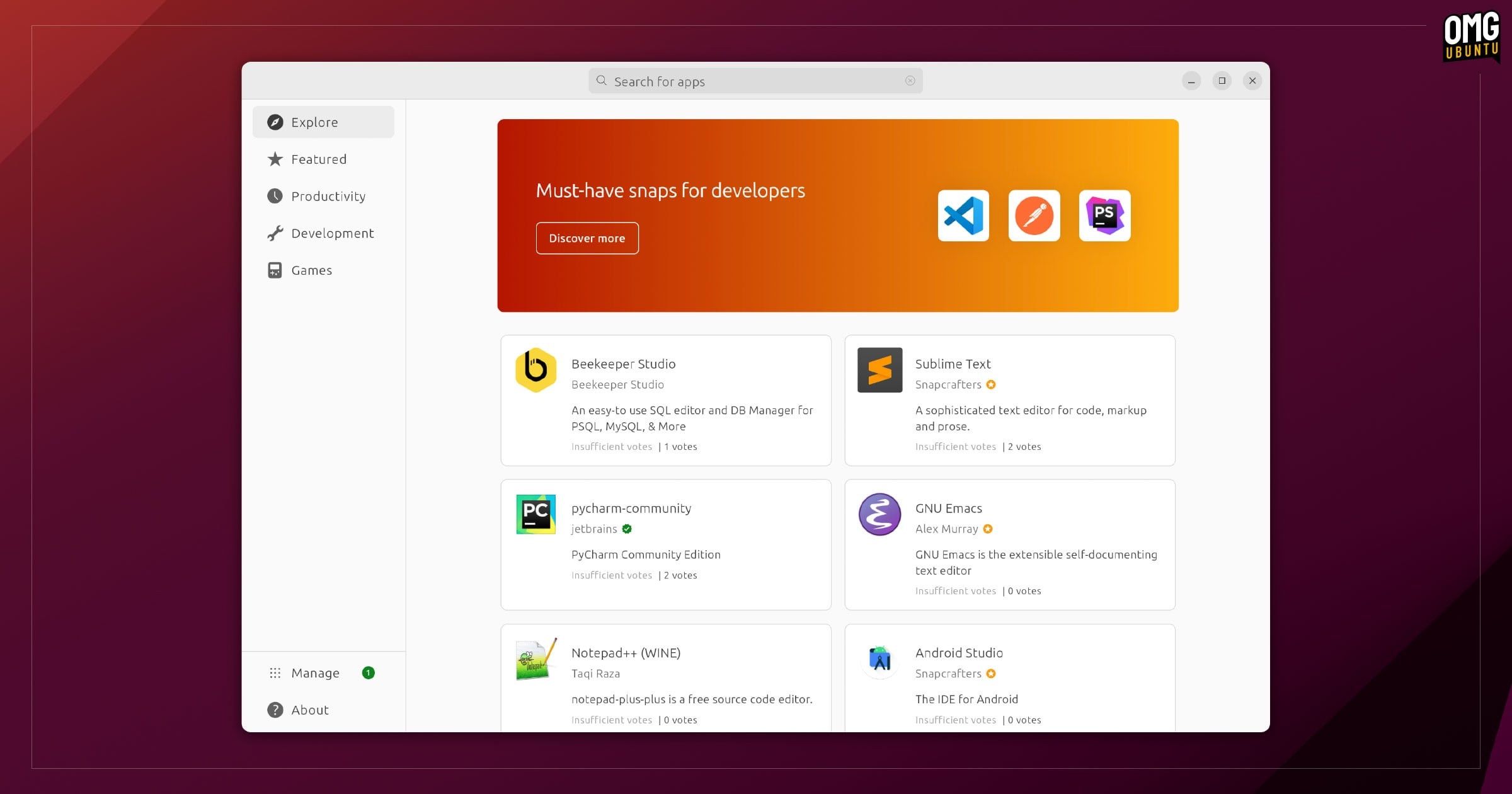Image resolution: width=1512 pixels, height=794 pixels.
Task: Click the GNU Emacs app icon
Action: (x=879, y=514)
